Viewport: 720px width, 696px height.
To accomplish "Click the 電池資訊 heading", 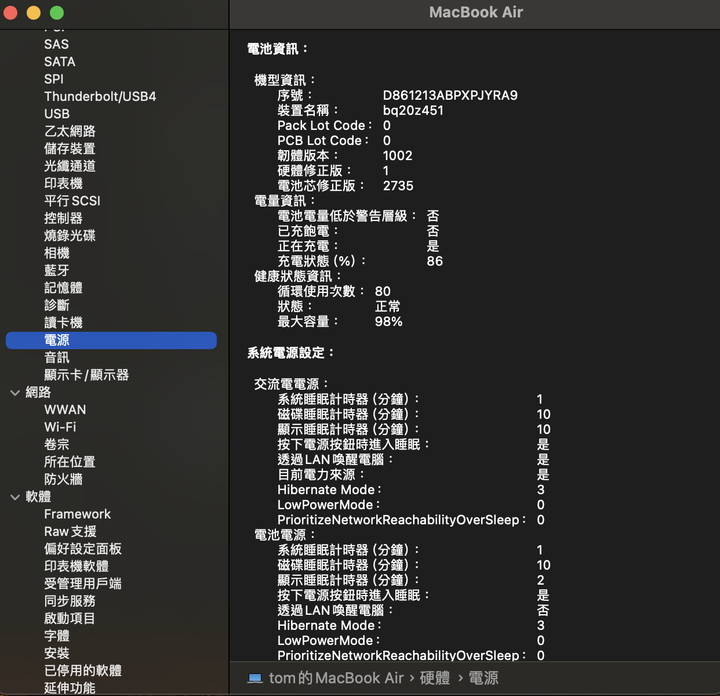I will 277,49.
